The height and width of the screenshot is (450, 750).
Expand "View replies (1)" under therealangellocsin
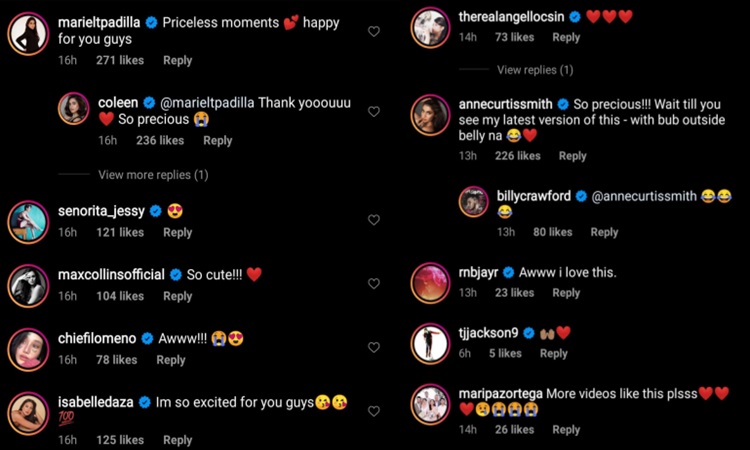(535, 70)
